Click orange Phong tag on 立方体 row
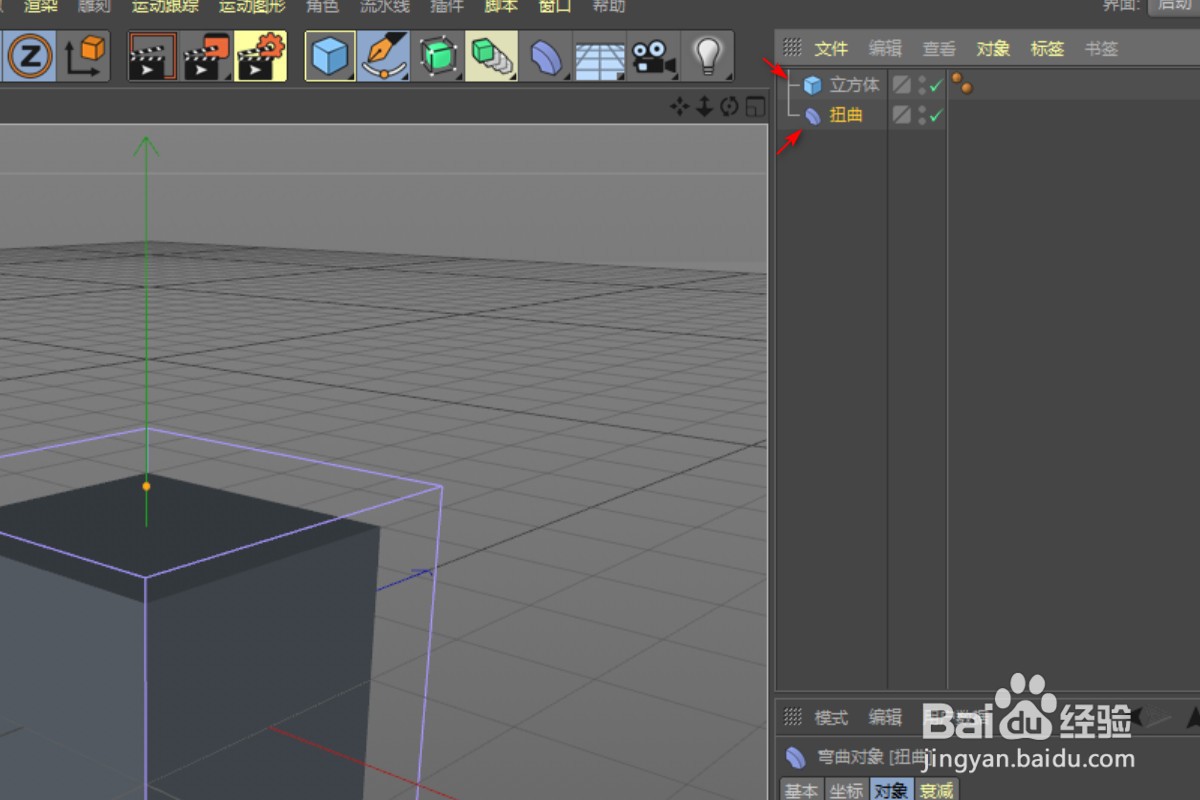The image size is (1200, 800). [962, 84]
